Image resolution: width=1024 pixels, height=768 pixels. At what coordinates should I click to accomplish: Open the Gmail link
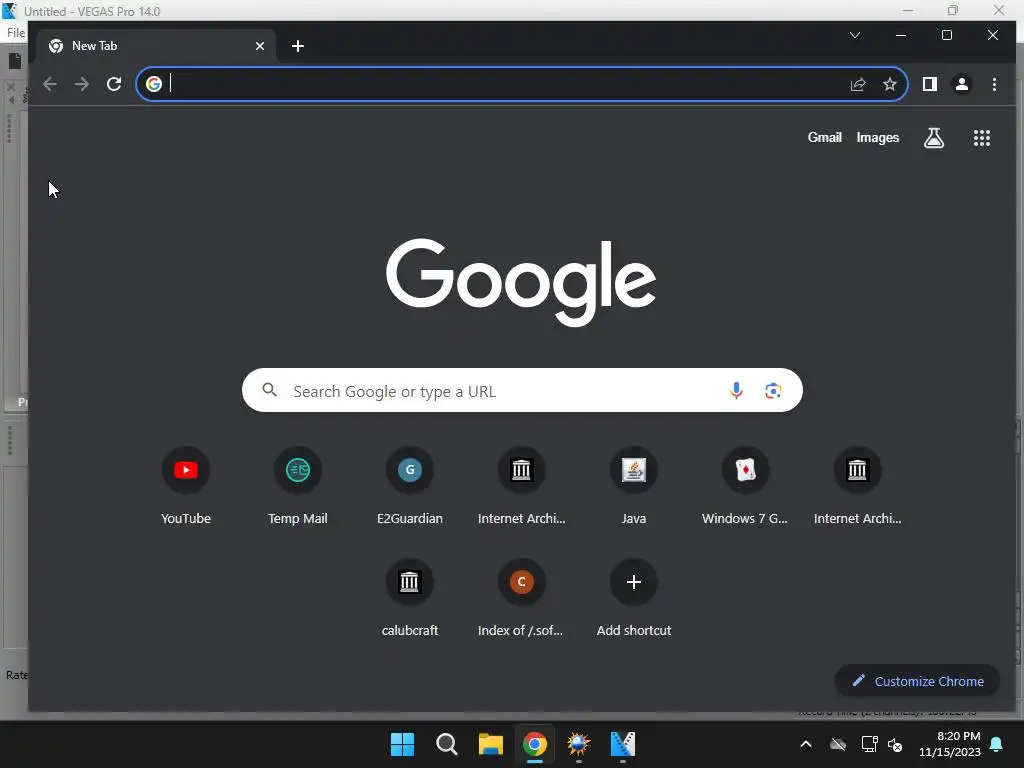pos(824,137)
